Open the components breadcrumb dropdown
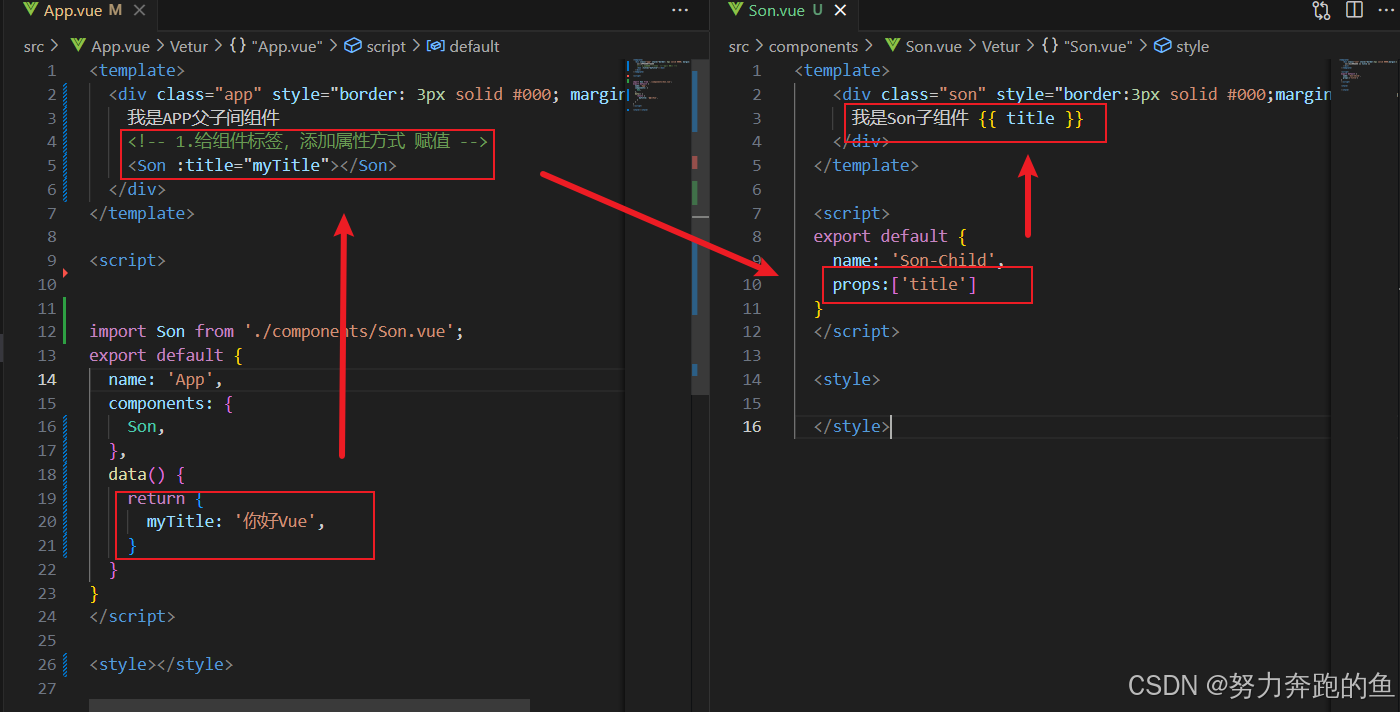The height and width of the screenshot is (712, 1400). (813, 46)
